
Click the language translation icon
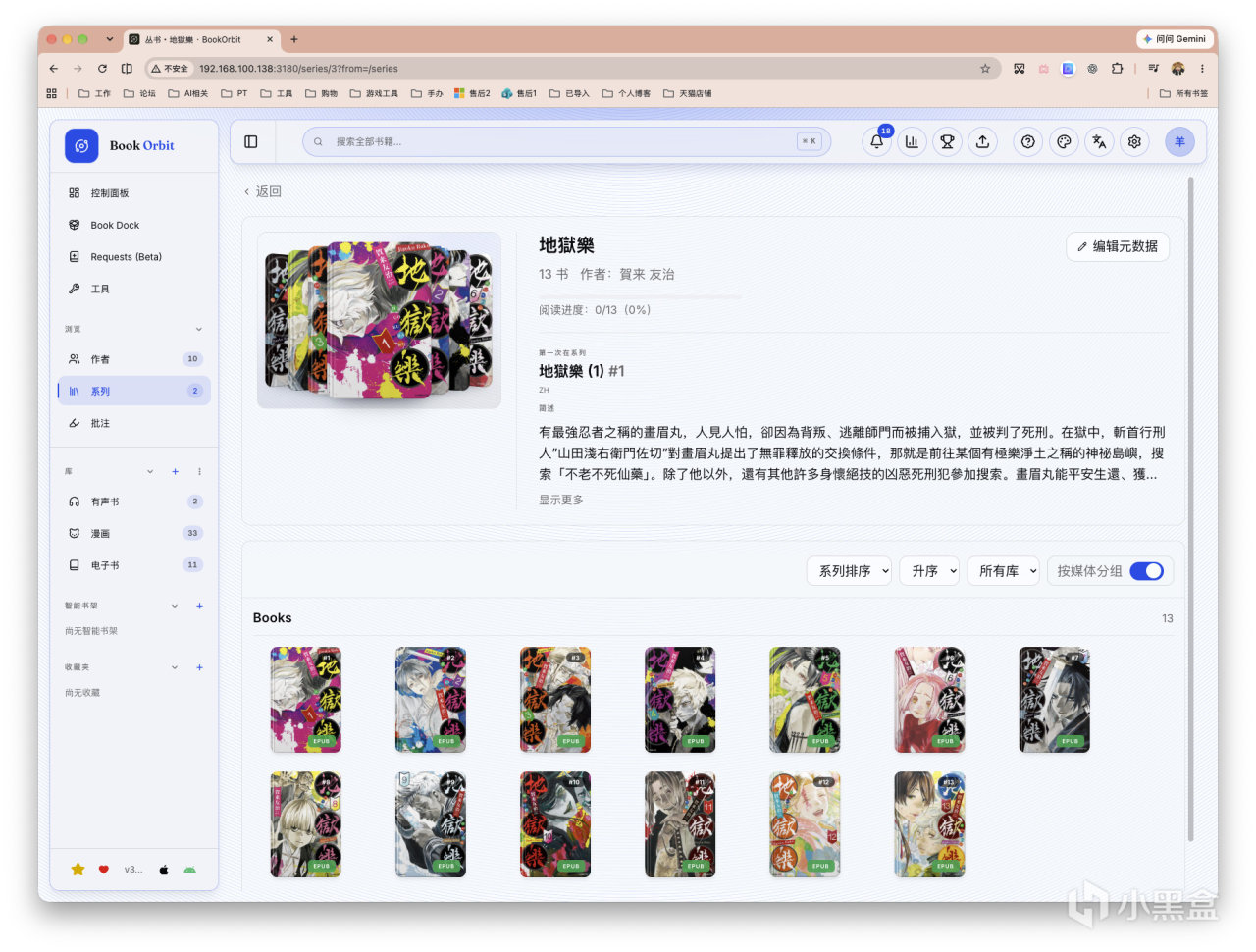(1099, 142)
